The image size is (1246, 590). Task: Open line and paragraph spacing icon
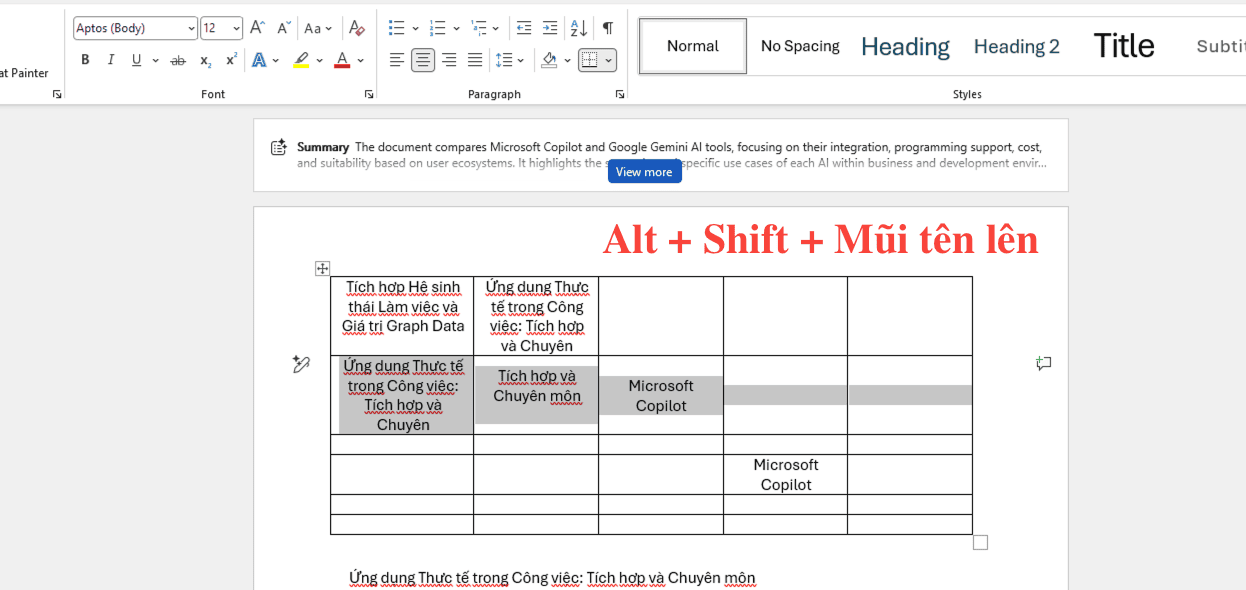(x=505, y=60)
